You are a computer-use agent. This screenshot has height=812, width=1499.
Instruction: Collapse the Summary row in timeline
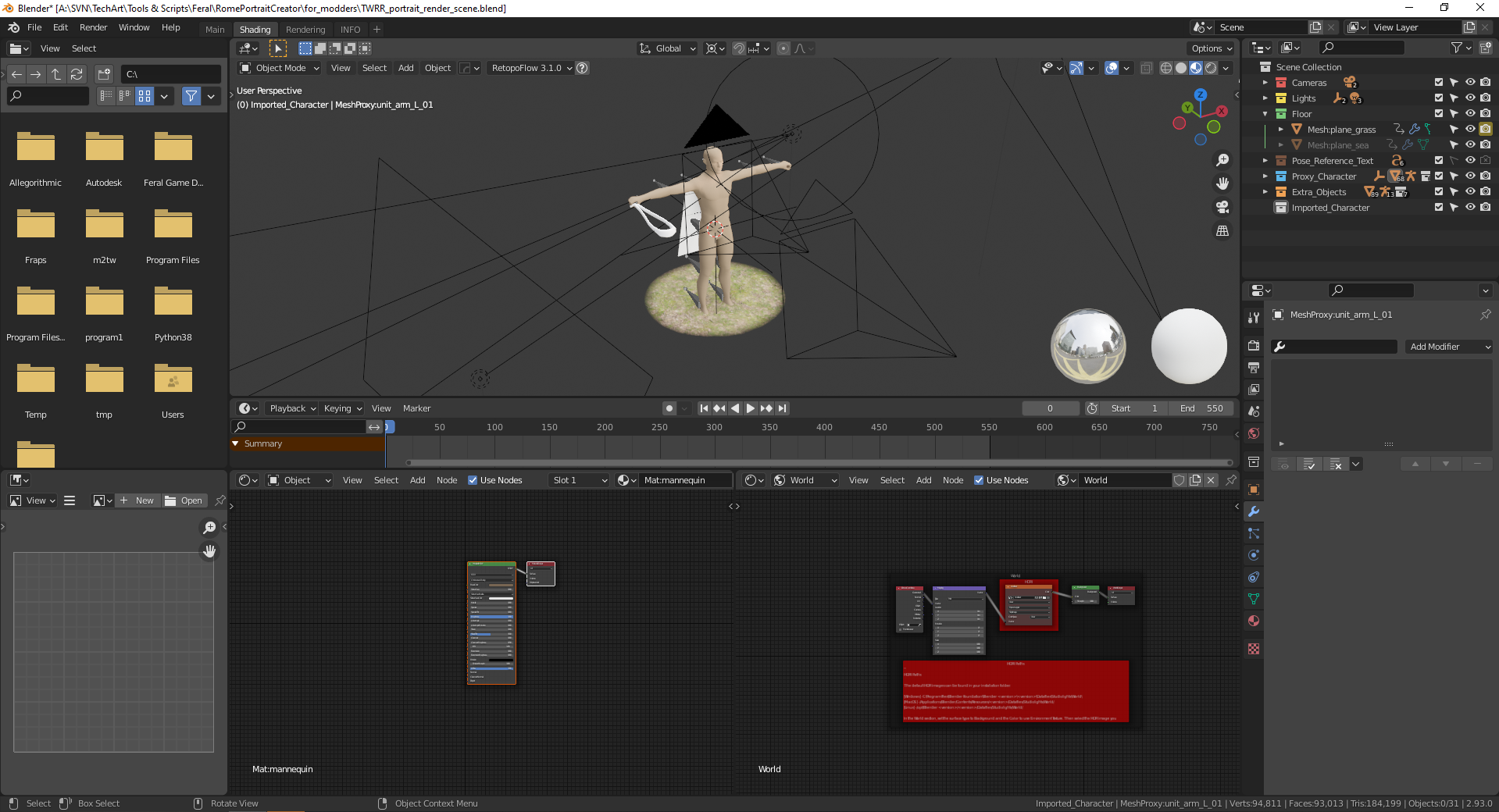pyautogui.click(x=235, y=443)
